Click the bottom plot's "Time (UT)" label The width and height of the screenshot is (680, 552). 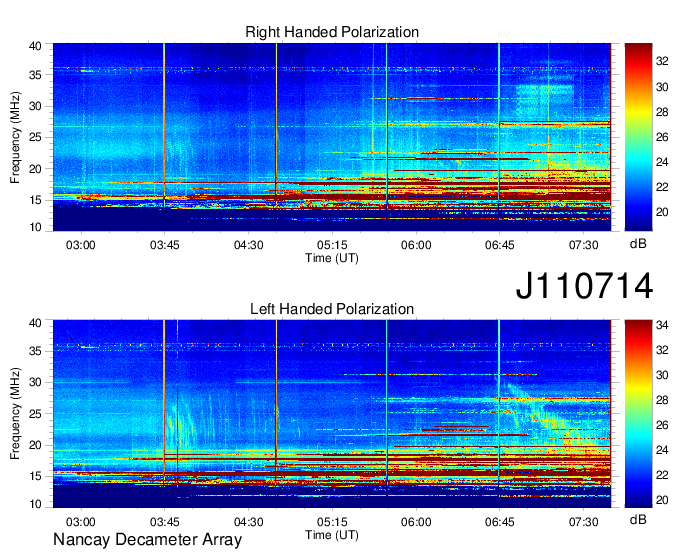click(332, 535)
